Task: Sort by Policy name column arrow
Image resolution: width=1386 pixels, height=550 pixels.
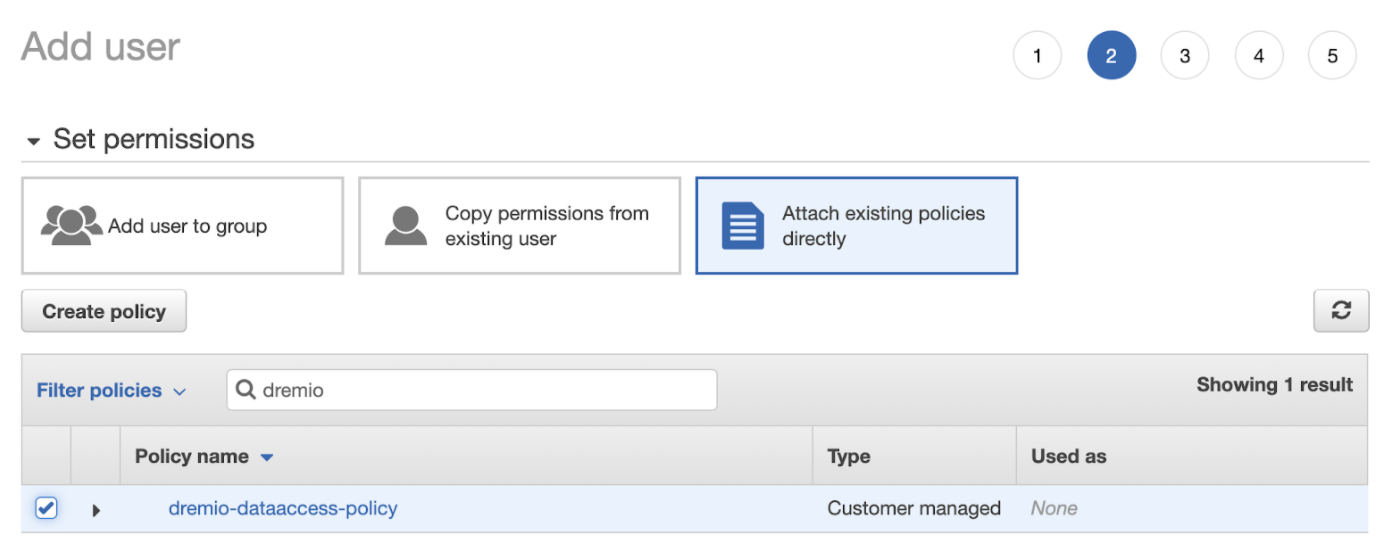Action: [x=267, y=457]
